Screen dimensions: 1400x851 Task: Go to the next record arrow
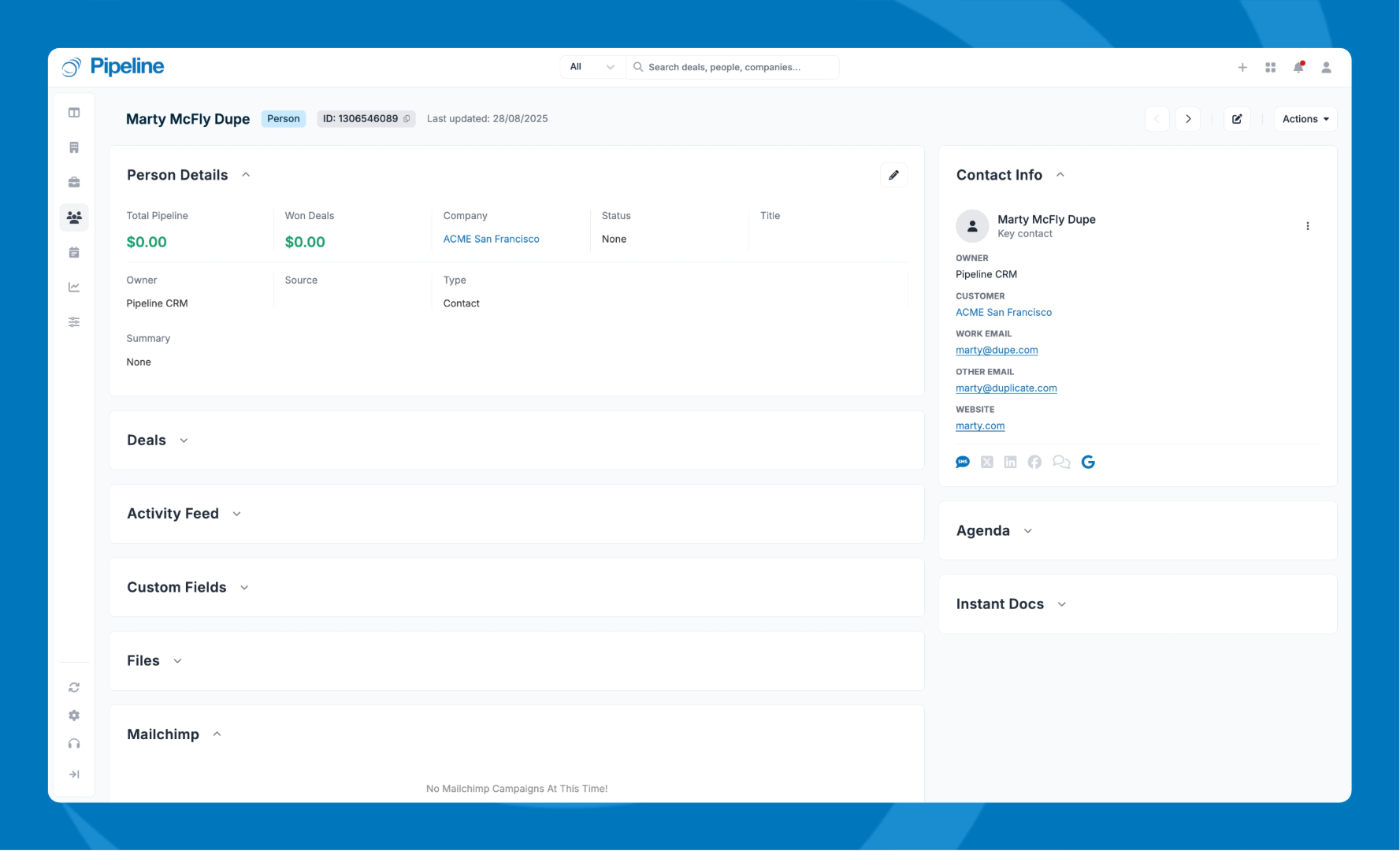1188,119
